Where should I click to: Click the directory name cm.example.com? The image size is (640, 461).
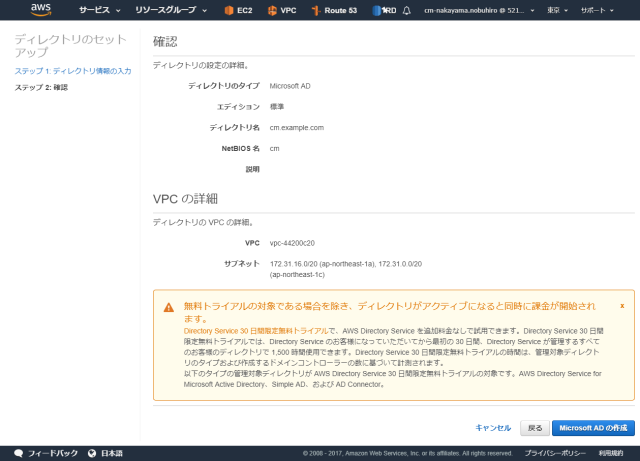click(297, 128)
